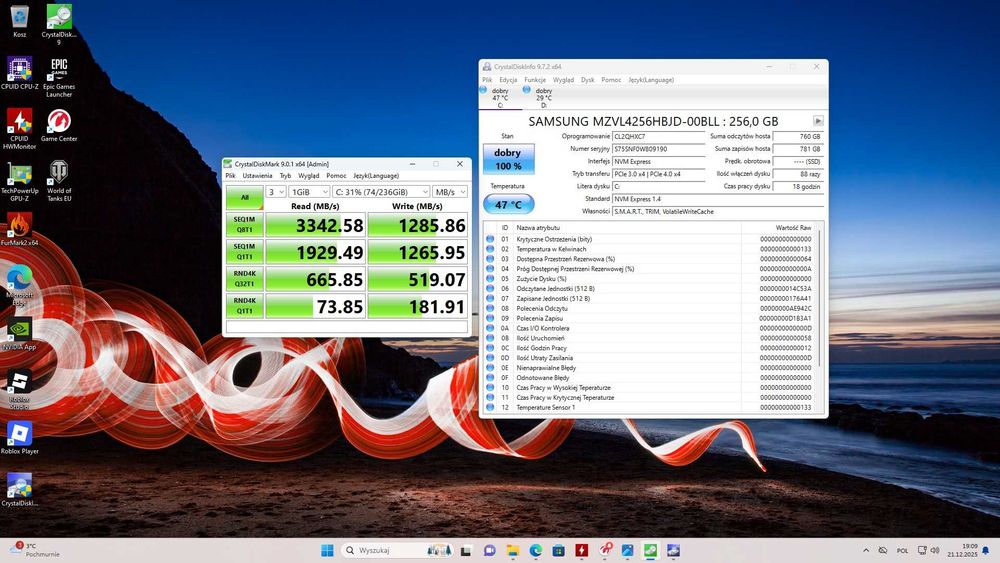The height and width of the screenshot is (563, 1000).
Task: Open Game Center desktop icon
Action: (x=59, y=125)
